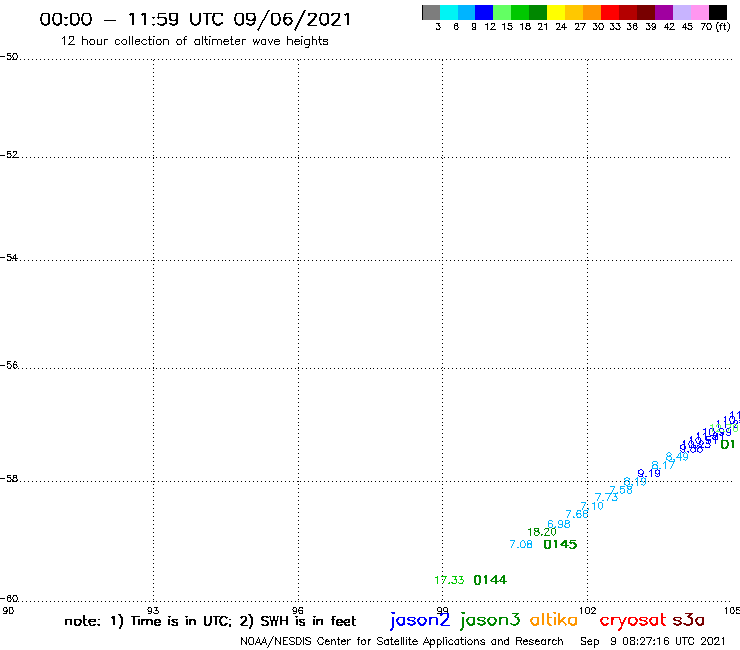Click the maroon swatch between 36 and 39
The height and width of the screenshot is (650, 740).
click(646, 12)
